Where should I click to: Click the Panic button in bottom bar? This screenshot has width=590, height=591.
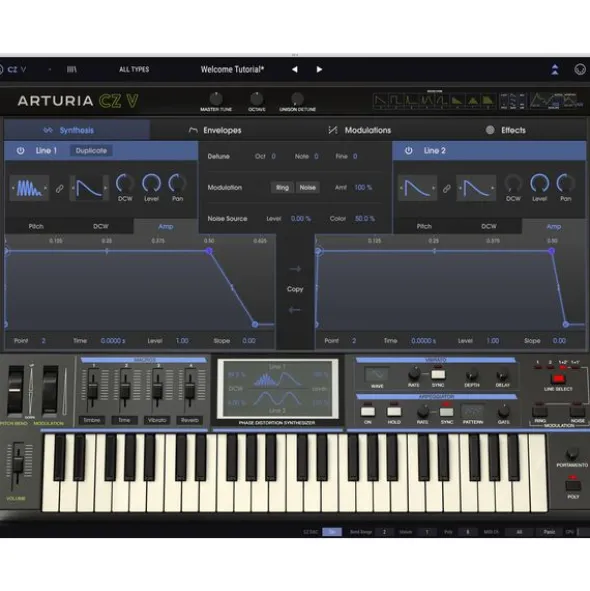click(549, 532)
